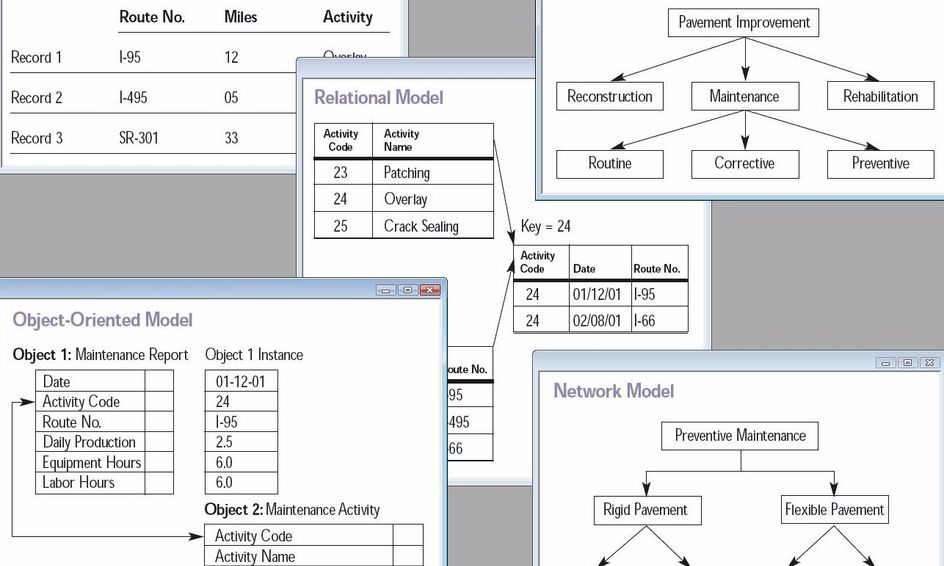Select the Preventive Maintenance box in Network Model
This screenshot has height=566, width=944.
740,436
